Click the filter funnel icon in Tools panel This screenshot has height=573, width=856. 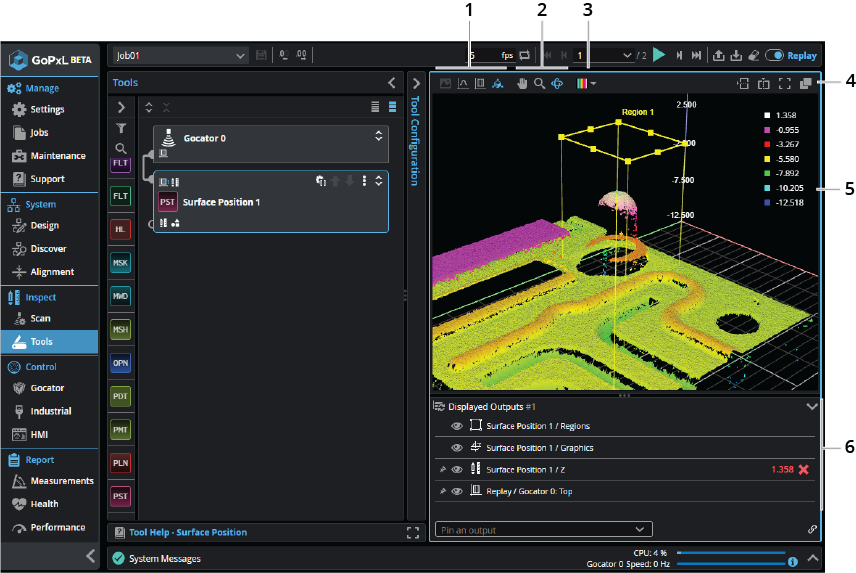(x=121, y=128)
